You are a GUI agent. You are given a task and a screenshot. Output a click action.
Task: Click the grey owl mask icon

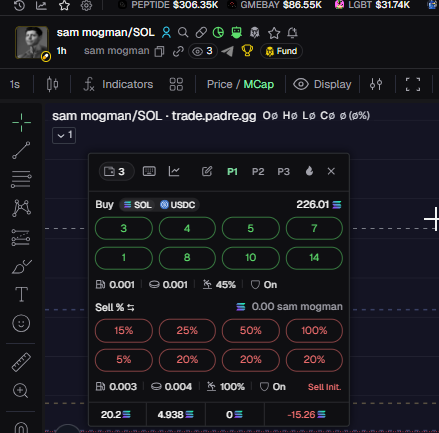[255, 33]
